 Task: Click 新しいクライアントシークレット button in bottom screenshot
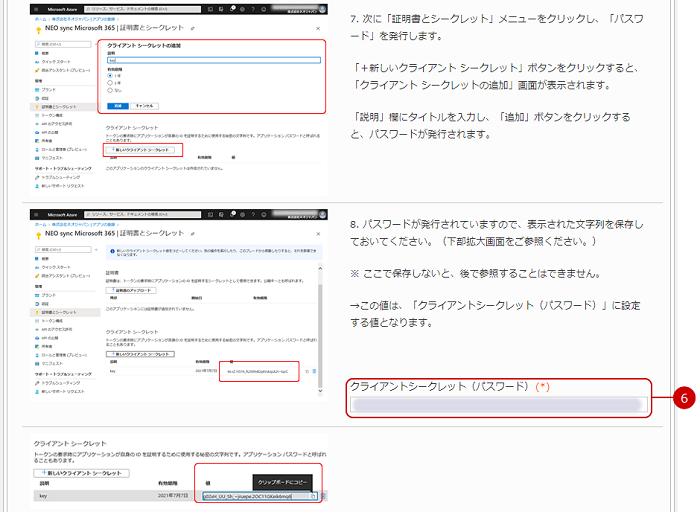[x=82, y=473]
